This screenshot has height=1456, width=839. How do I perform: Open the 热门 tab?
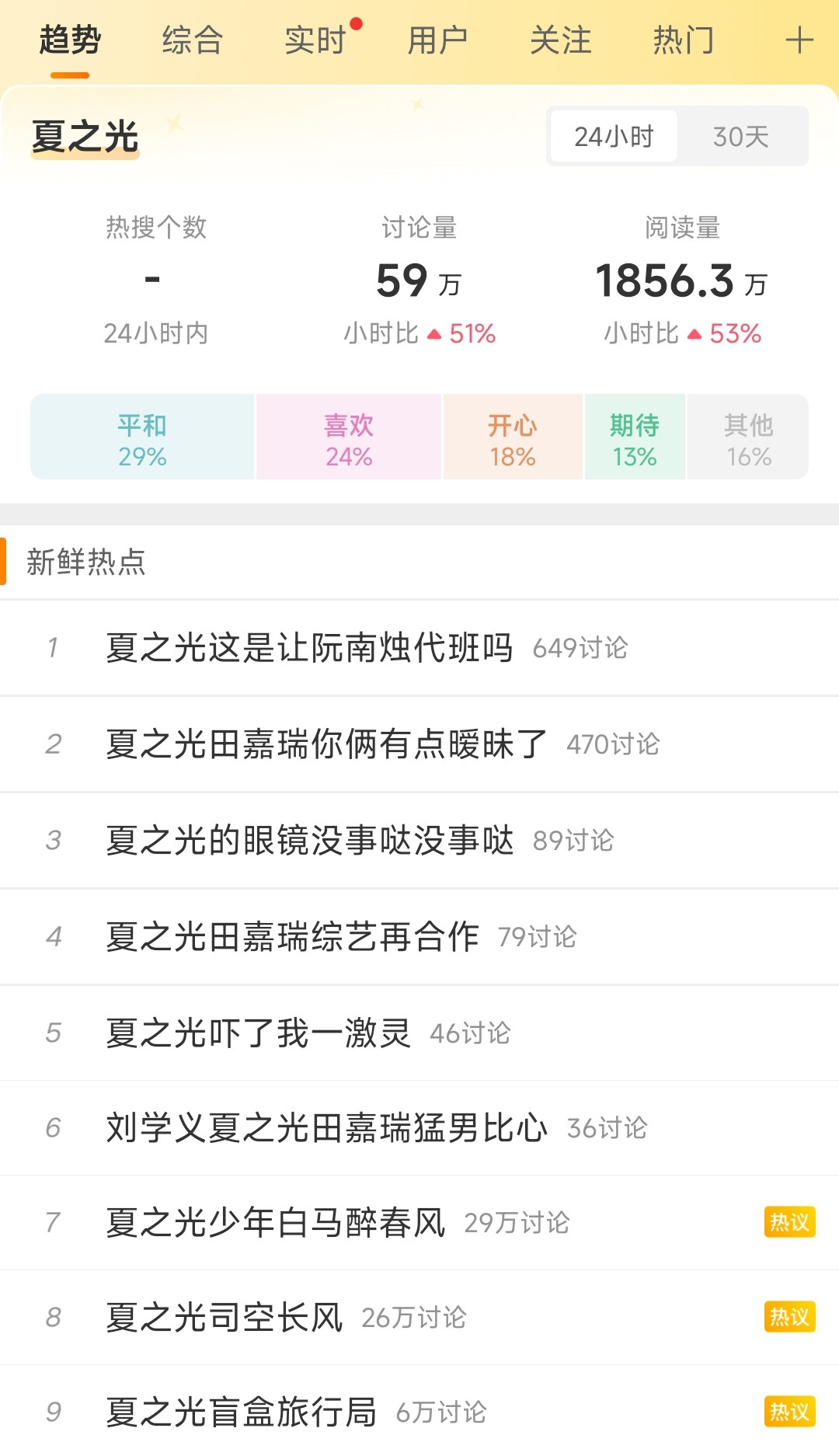tap(684, 40)
